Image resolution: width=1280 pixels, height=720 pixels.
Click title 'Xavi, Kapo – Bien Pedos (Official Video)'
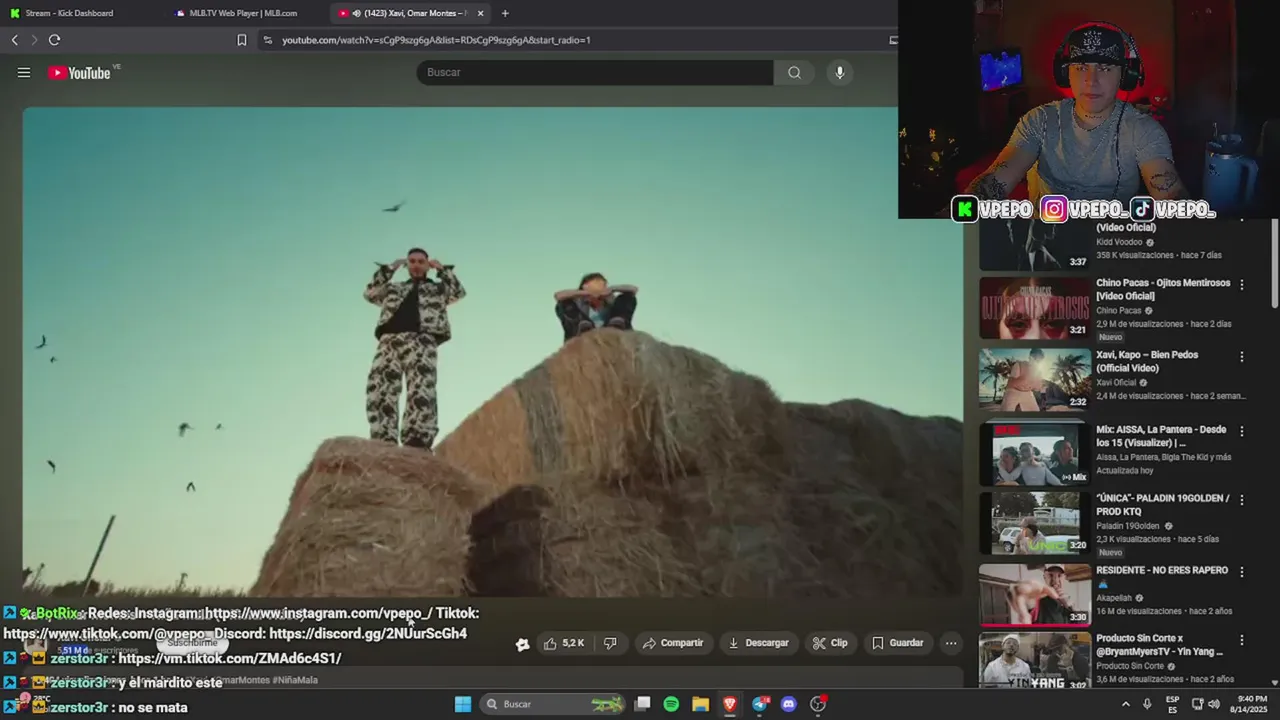point(1147,361)
